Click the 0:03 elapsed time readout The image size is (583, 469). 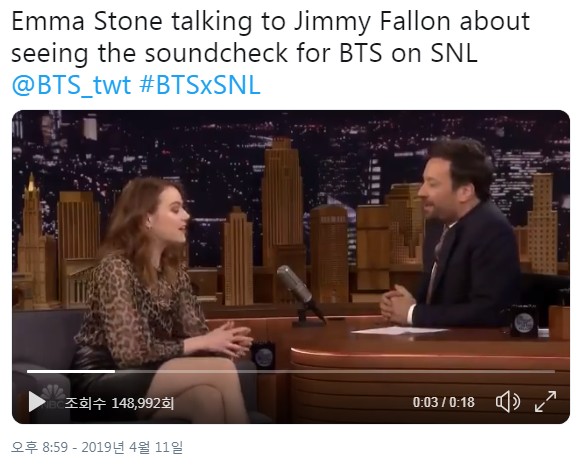(x=425, y=402)
